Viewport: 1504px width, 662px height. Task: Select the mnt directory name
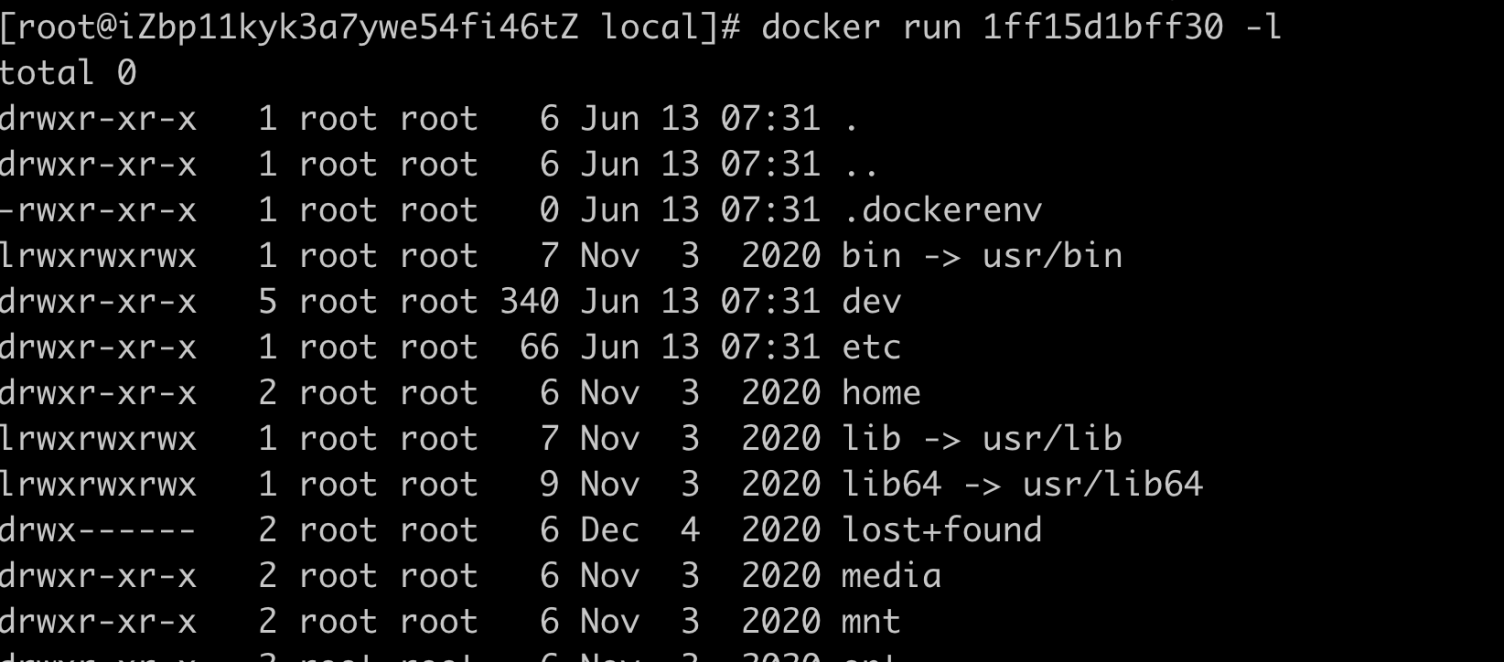[872, 622]
